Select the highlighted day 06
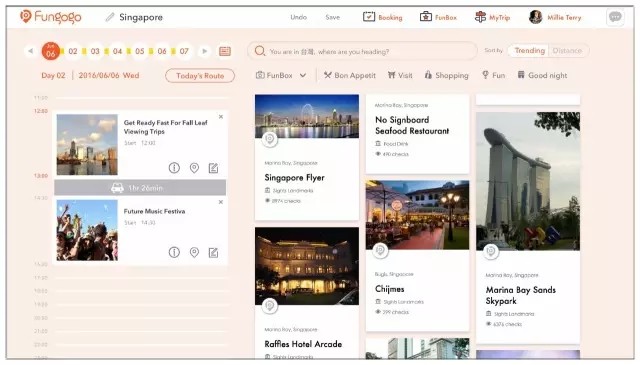Image resolution: width=640 pixels, height=365 pixels. click(x=51, y=51)
